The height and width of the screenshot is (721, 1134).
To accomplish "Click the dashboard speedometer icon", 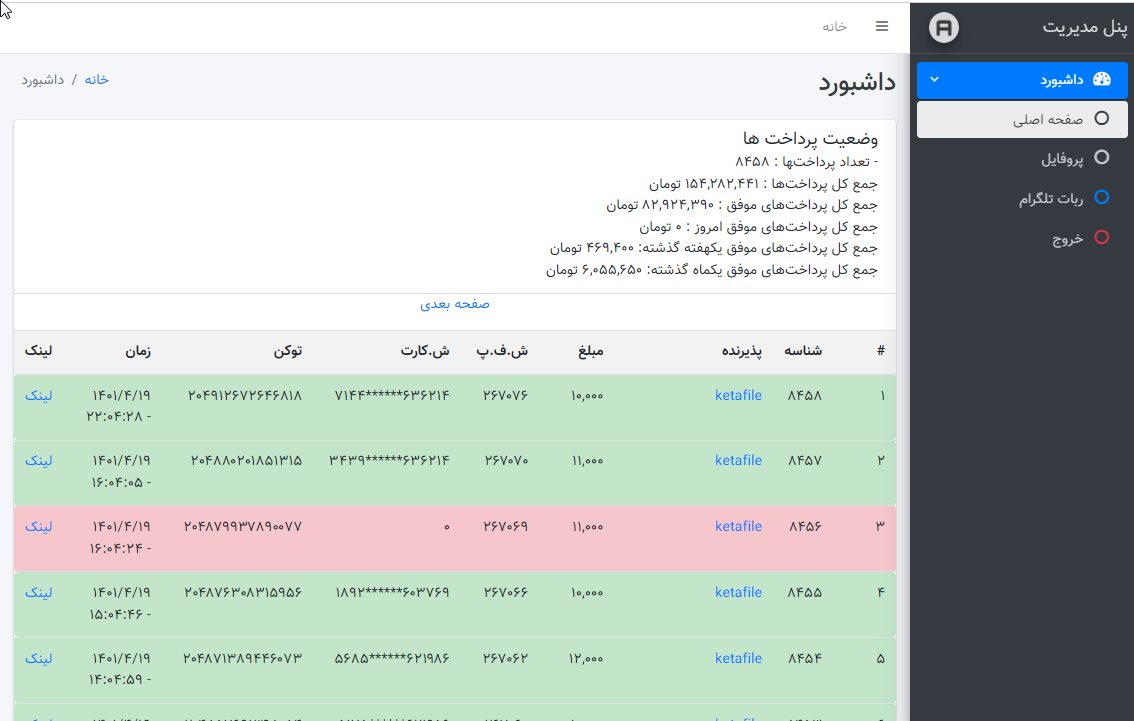I will (1101, 80).
